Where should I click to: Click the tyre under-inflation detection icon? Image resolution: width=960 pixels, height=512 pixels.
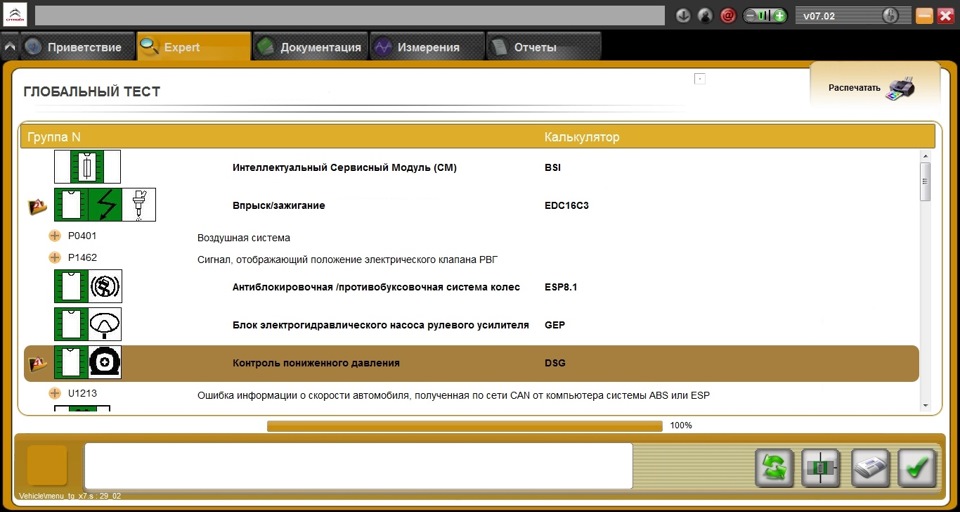click(x=88, y=362)
